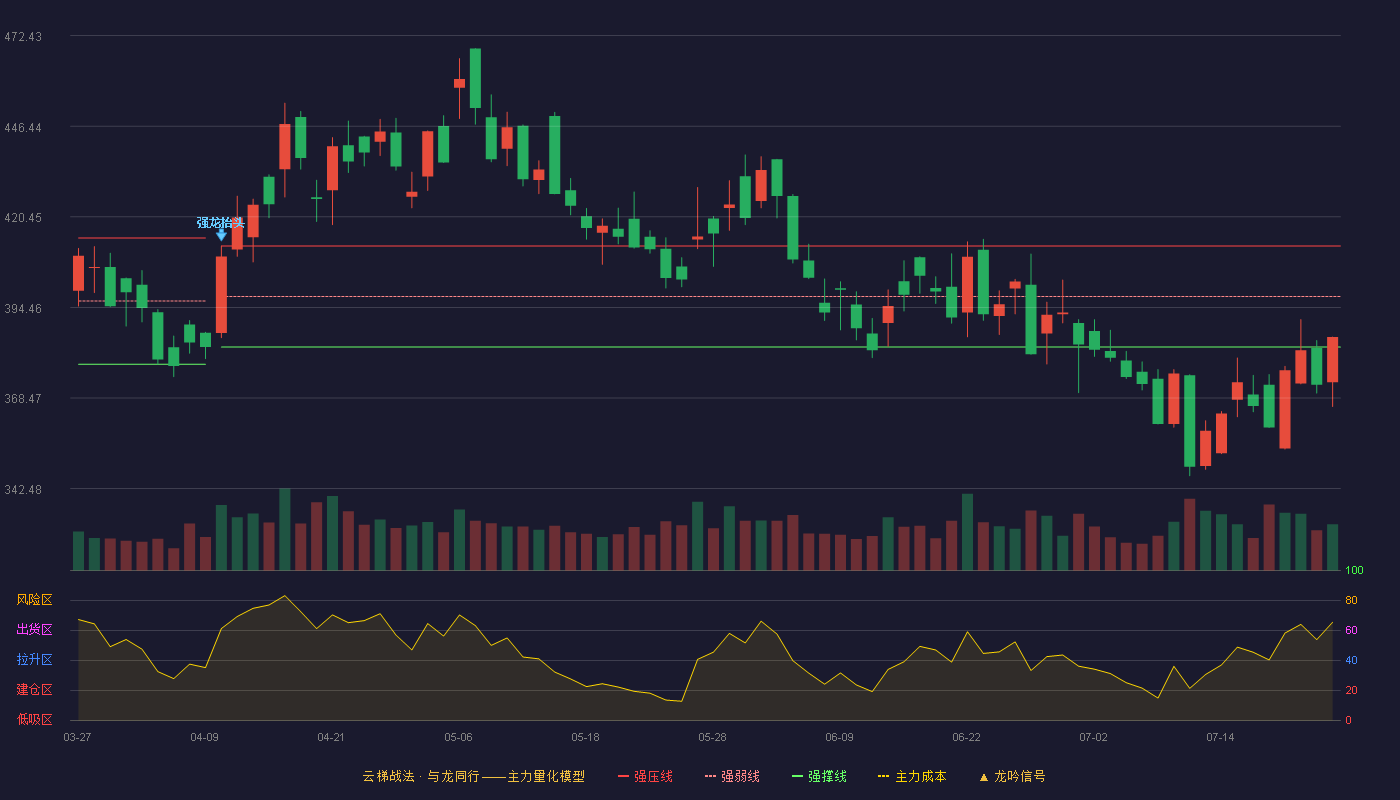
Task: Click the 472.43 price axis label
Action: pyautogui.click(x=23, y=37)
